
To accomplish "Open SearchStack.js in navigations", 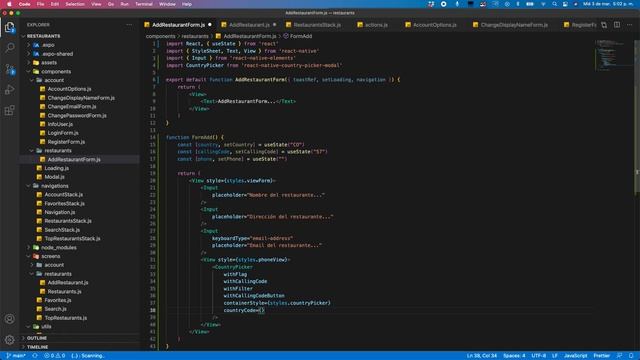I will click(62, 230).
